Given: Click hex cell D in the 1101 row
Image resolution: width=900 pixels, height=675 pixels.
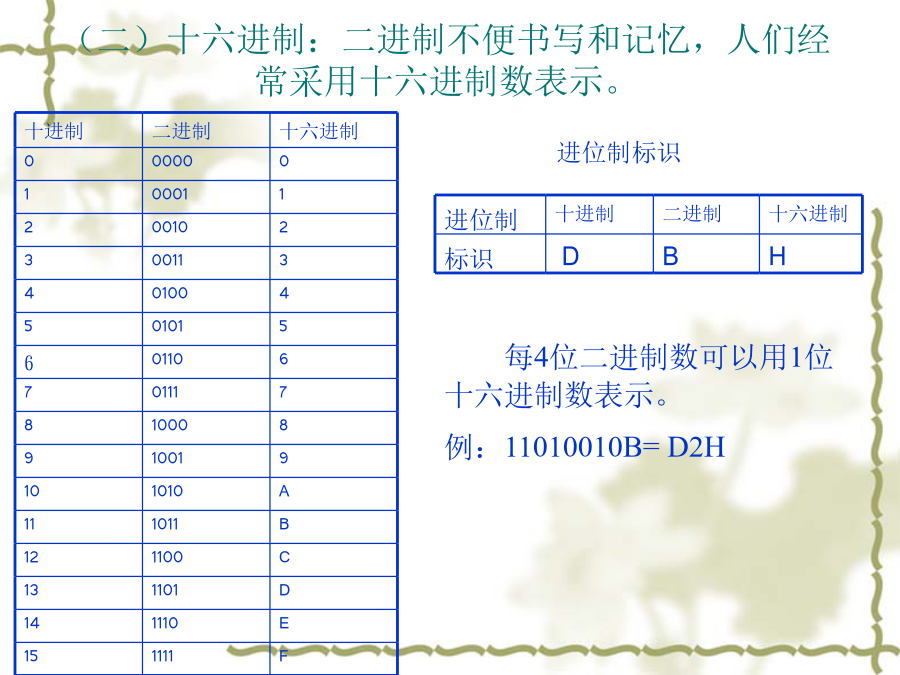Looking at the screenshot, I should tap(333, 593).
